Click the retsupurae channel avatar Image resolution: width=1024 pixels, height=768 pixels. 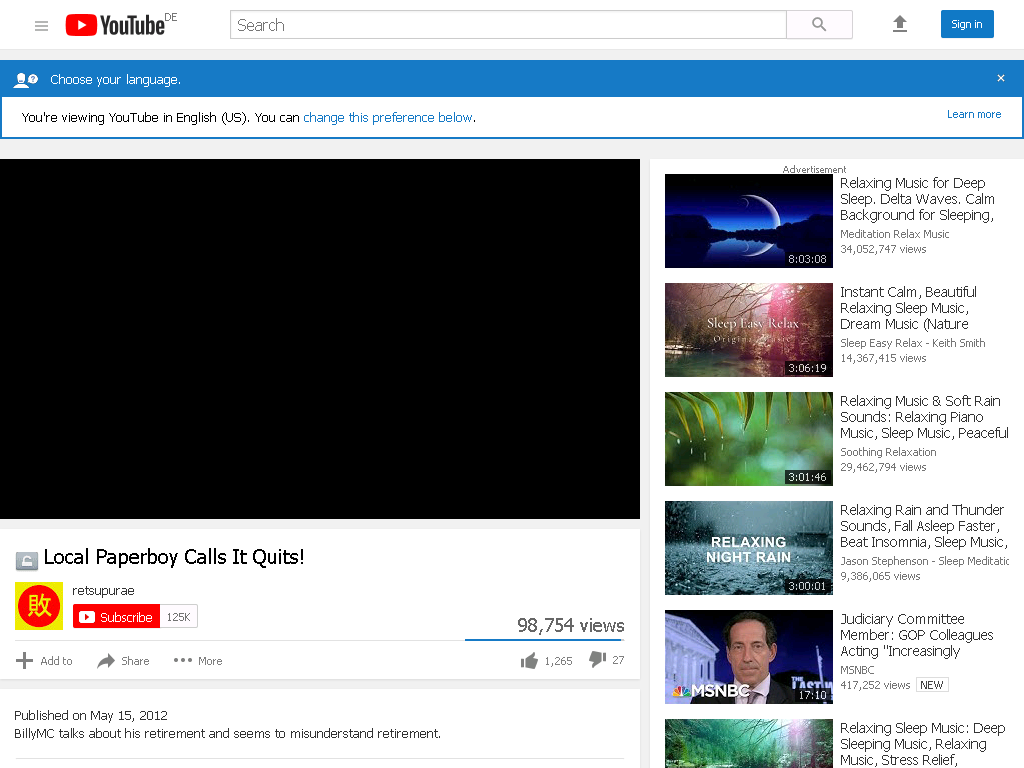[x=39, y=606]
